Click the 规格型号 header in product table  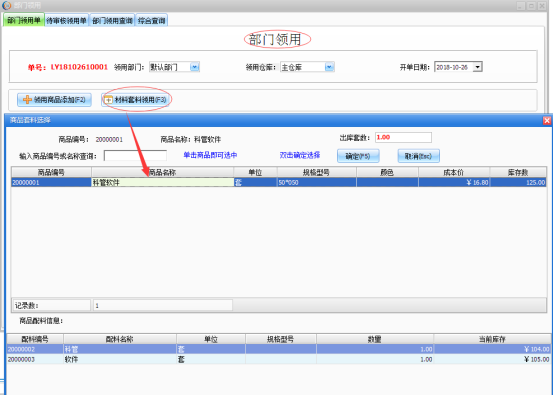[316, 172]
